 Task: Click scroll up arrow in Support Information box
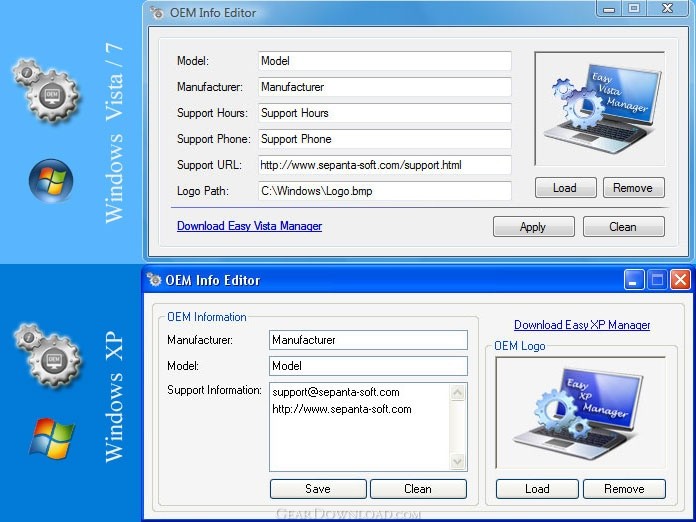tap(457, 392)
